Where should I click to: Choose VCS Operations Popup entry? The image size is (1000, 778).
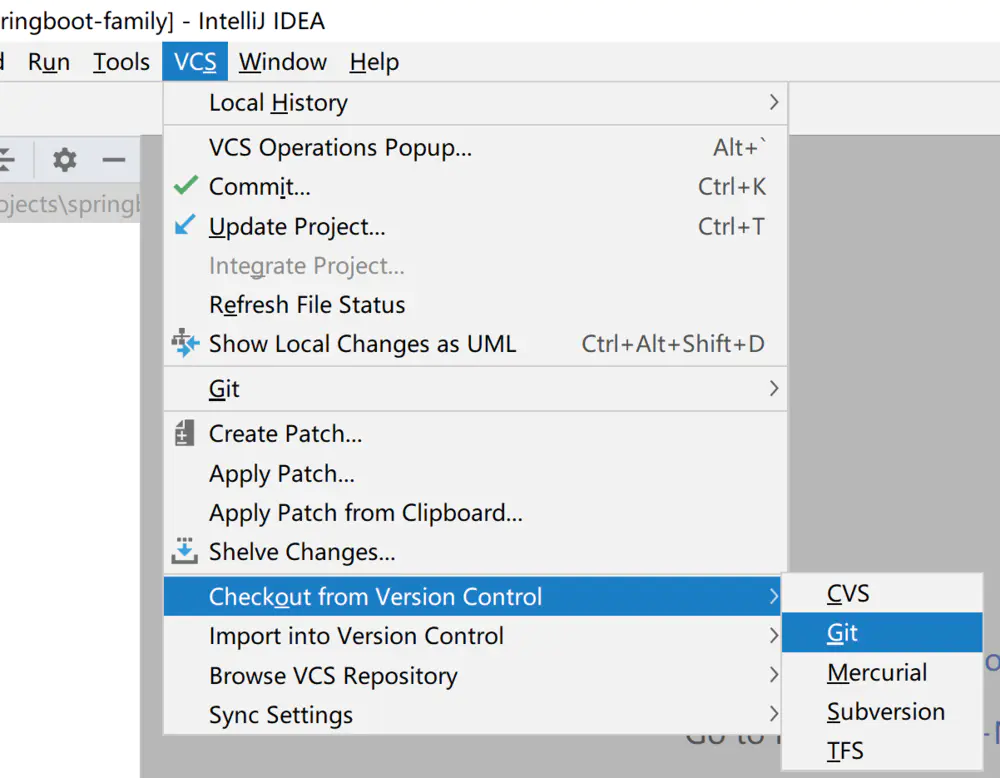pos(476,147)
